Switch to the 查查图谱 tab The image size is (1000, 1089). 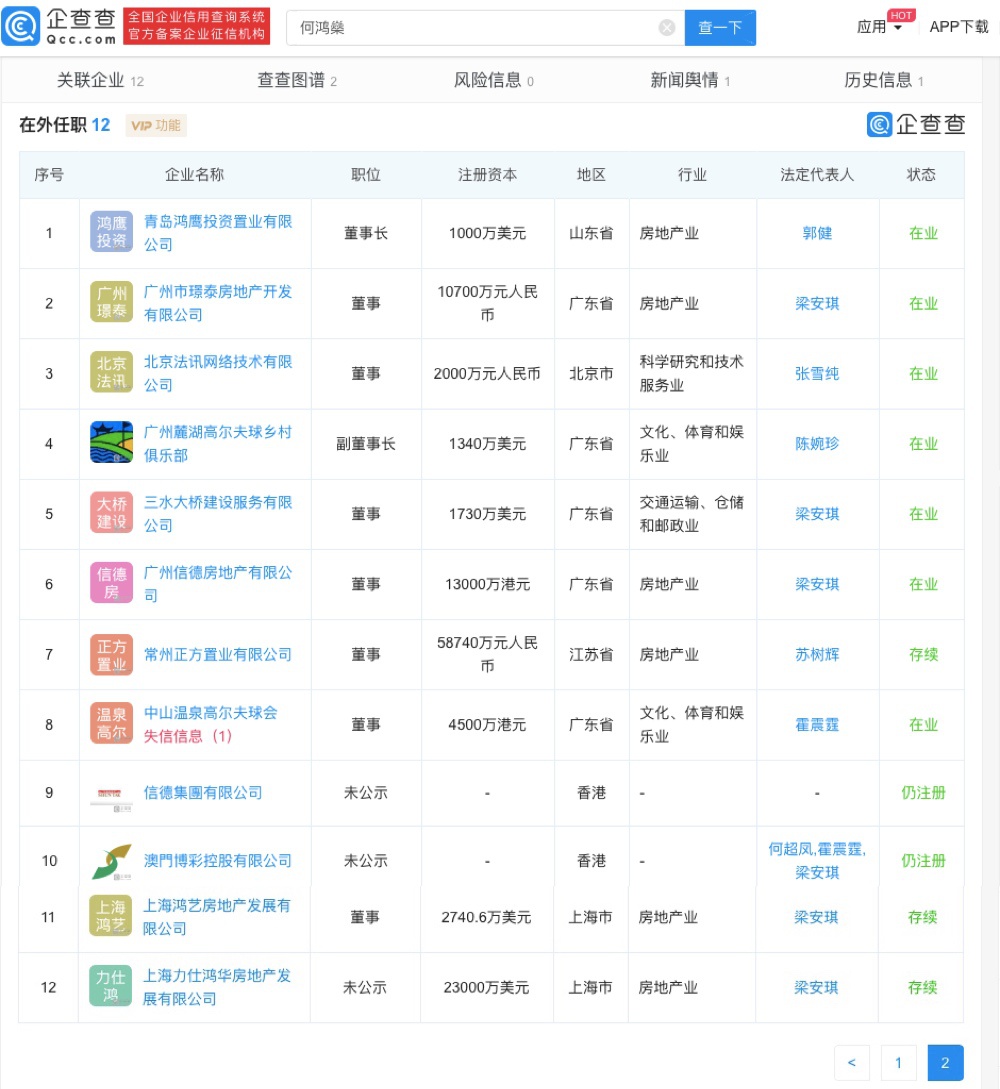tap(297, 81)
